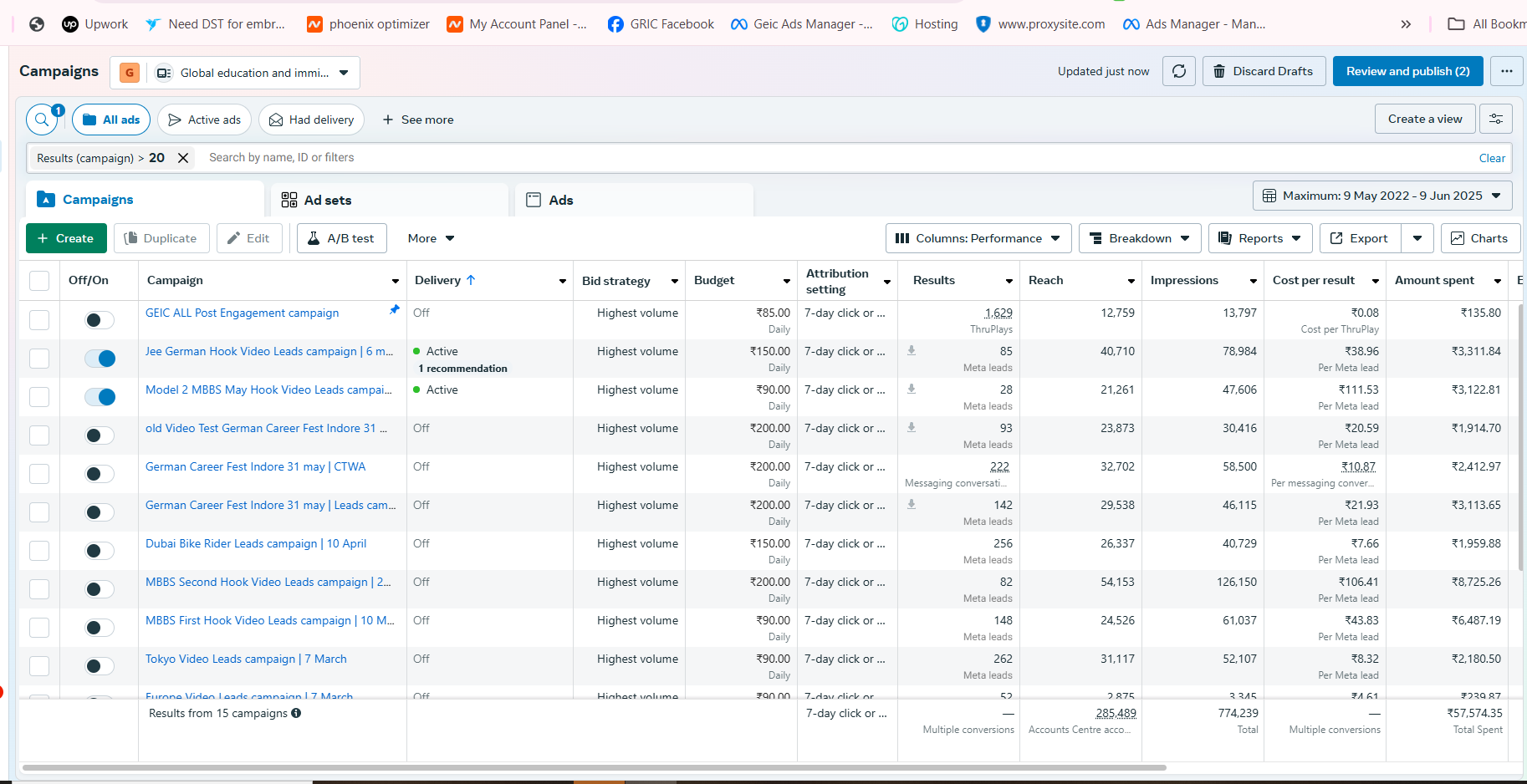Viewport: 1527px width, 784px height.
Task: Click the horizontal scrollbar below the table
Action: tap(594, 767)
